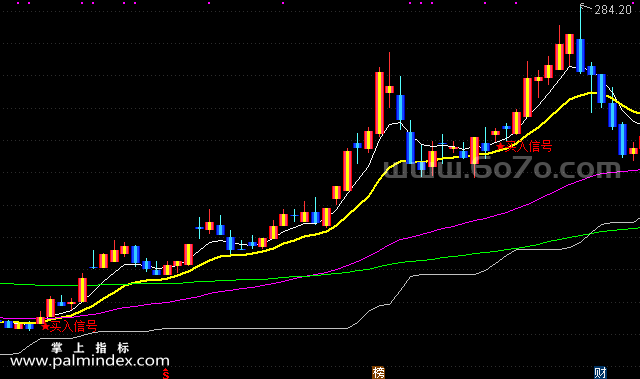Click the red S marker on bottom axis
This screenshot has width=640, height=379.
[x=166, y=373]
